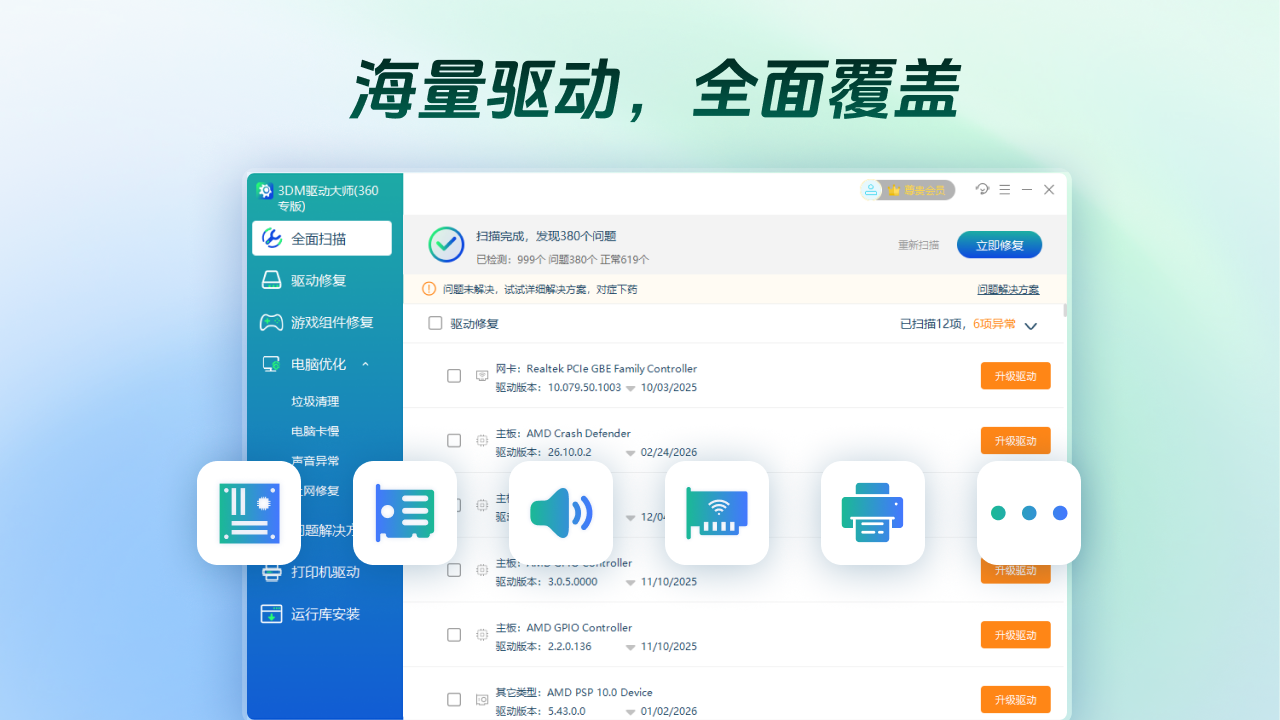Click the 其它类型：AMD PSP 10.0 Device name
1280x720 pixels.
(x=574, y=692)
